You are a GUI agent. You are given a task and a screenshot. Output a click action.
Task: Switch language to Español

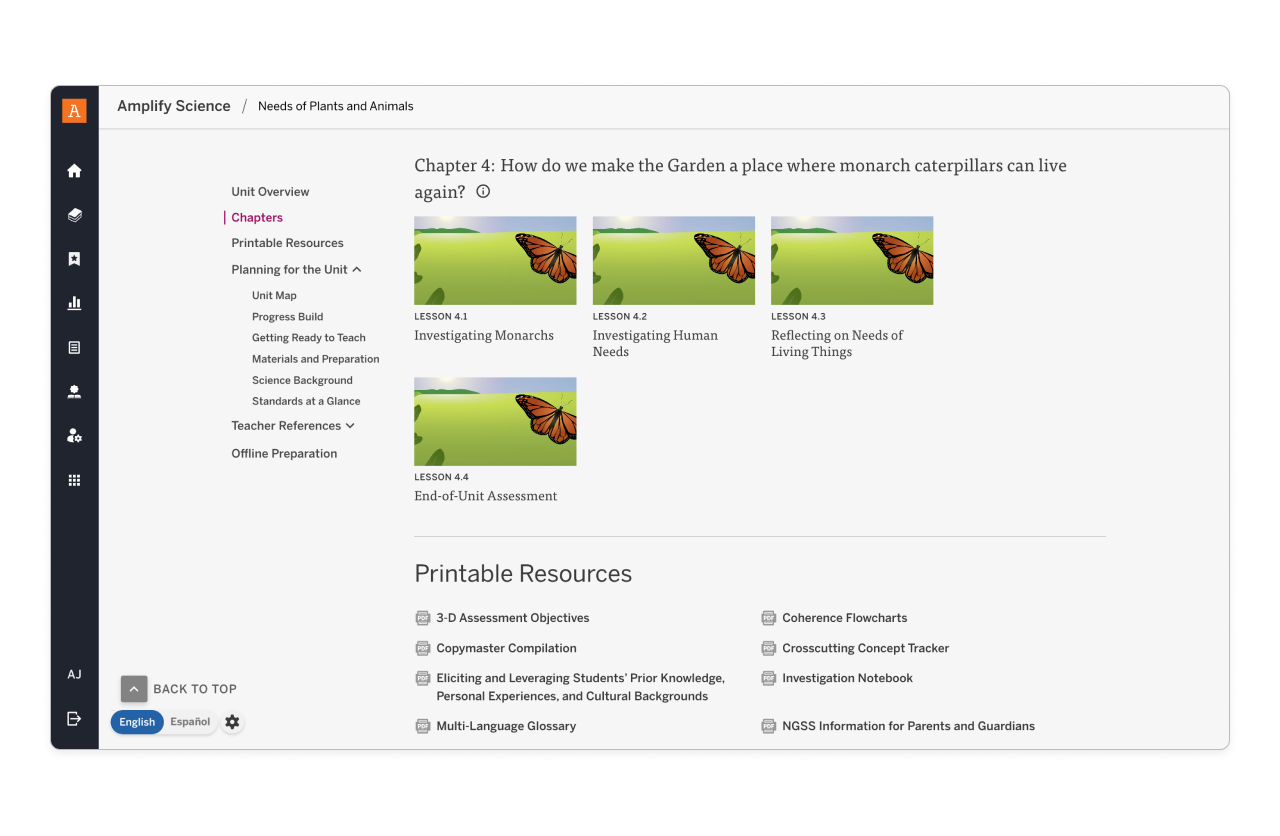click(190, 722)
